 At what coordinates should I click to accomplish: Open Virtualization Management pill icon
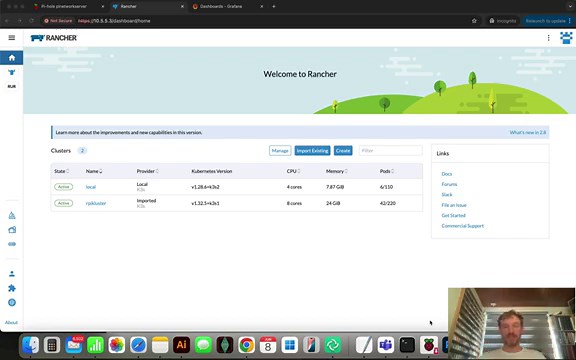[12, 244]
